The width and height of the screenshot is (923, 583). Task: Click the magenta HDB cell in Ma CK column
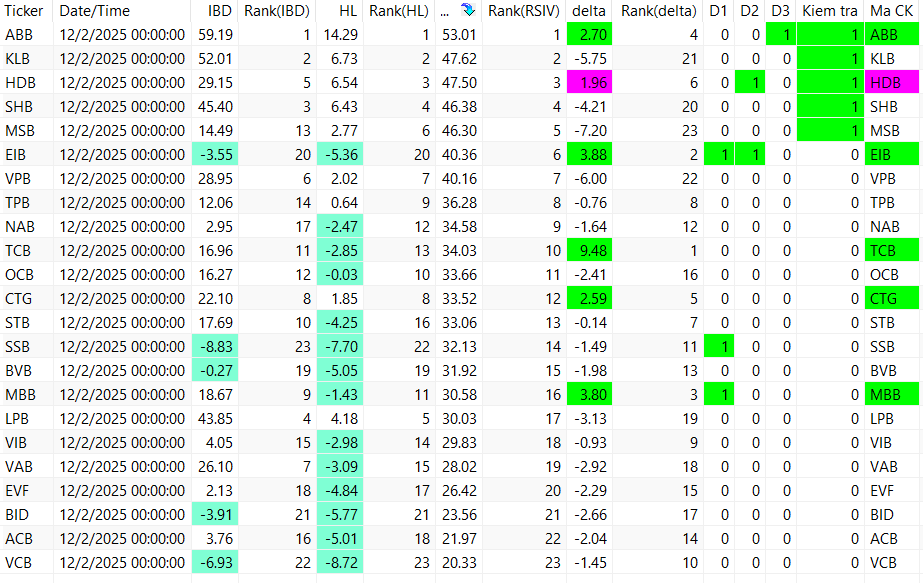pos(892,82)
